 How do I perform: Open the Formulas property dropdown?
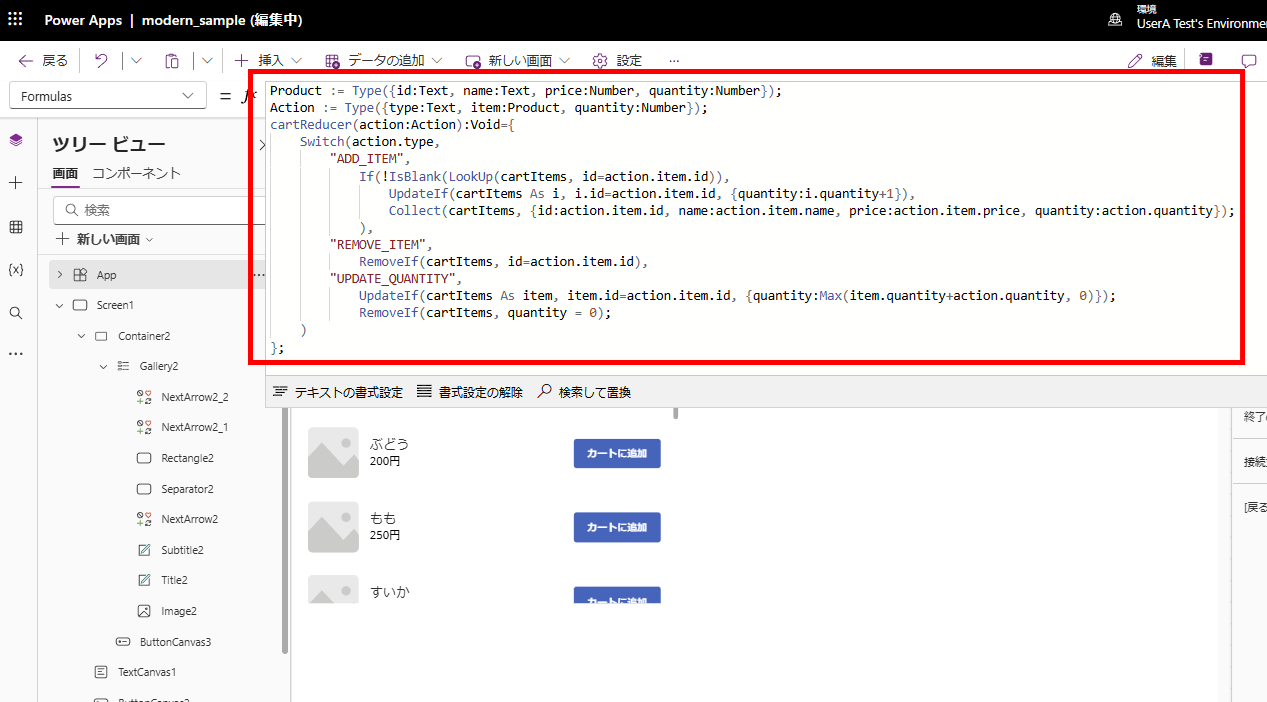107,95
